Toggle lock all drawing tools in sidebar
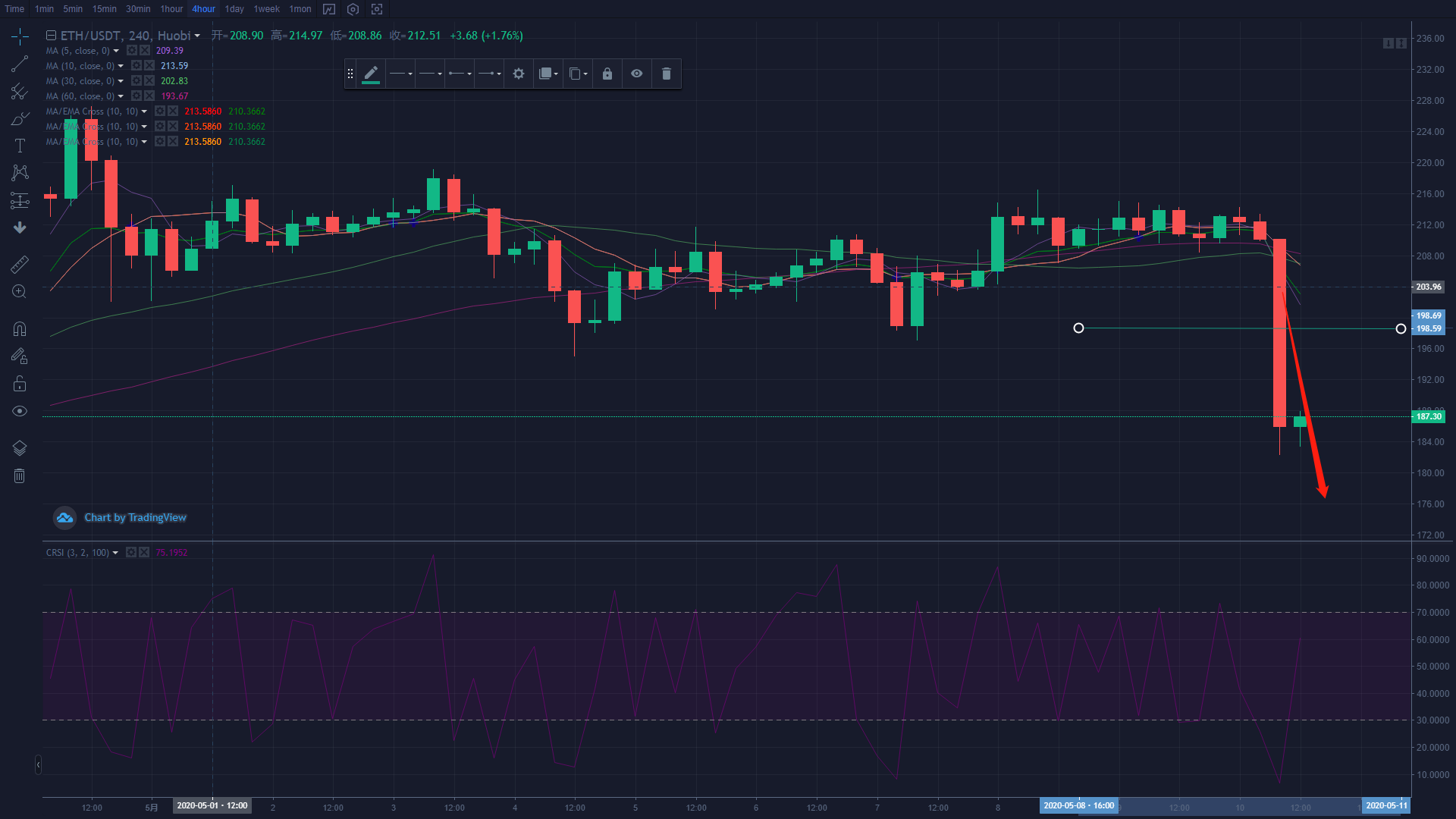 point(20,384)
